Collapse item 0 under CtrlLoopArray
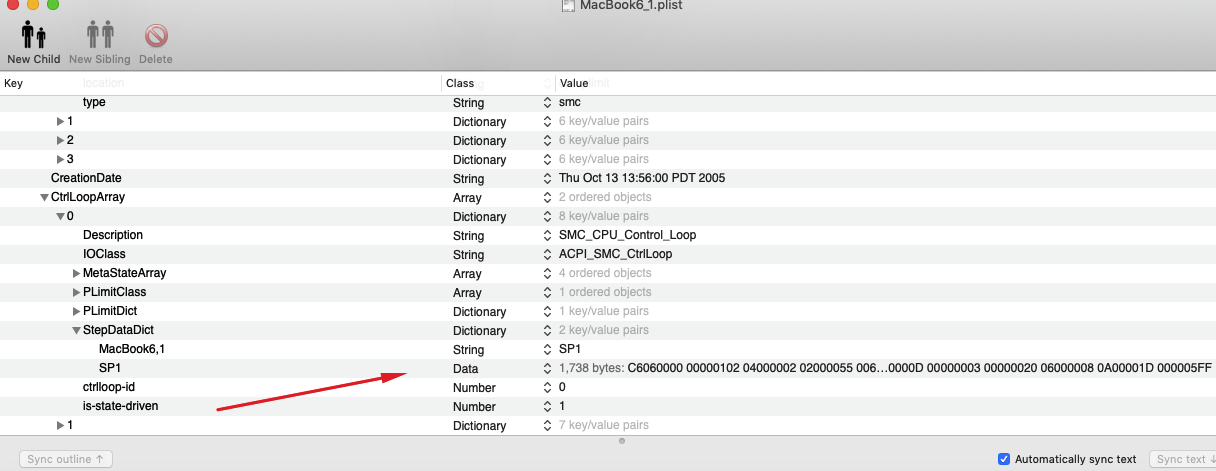 tap(60, 217)
